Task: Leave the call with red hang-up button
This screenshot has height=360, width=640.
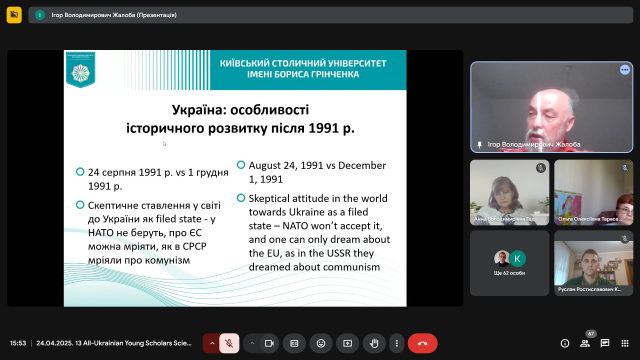Action: click(422, 343)
